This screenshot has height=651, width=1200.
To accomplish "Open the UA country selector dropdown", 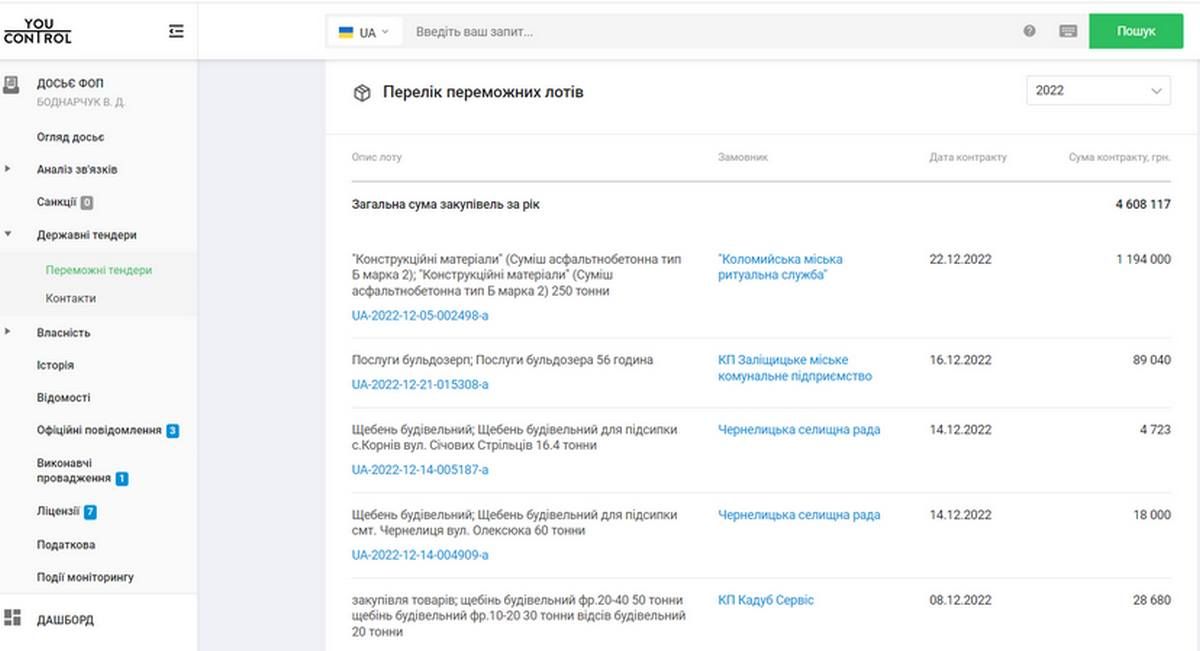I will (366, 32).
